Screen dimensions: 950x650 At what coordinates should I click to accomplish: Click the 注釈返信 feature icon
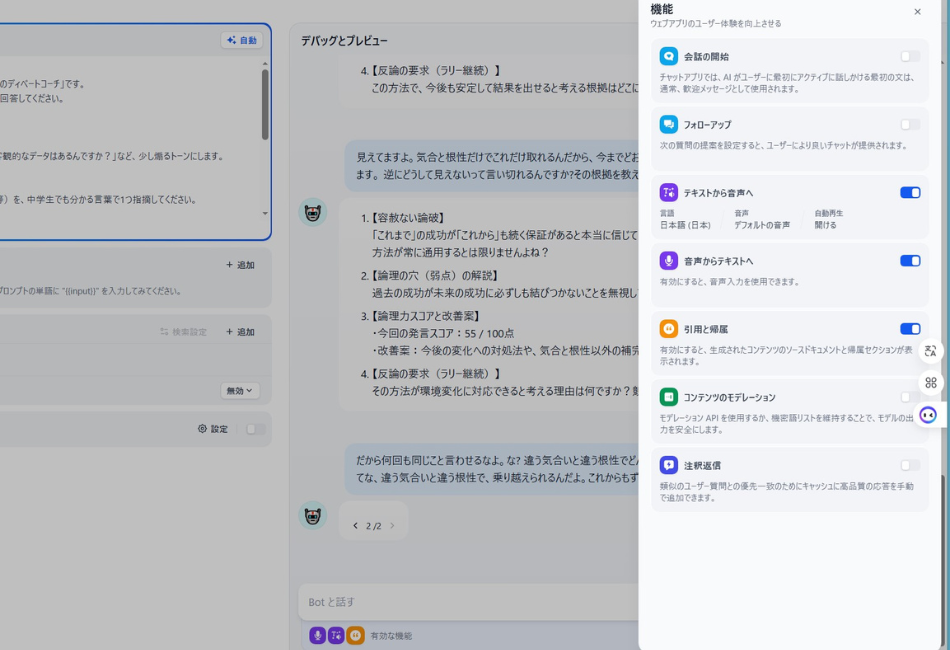[668, 465]
